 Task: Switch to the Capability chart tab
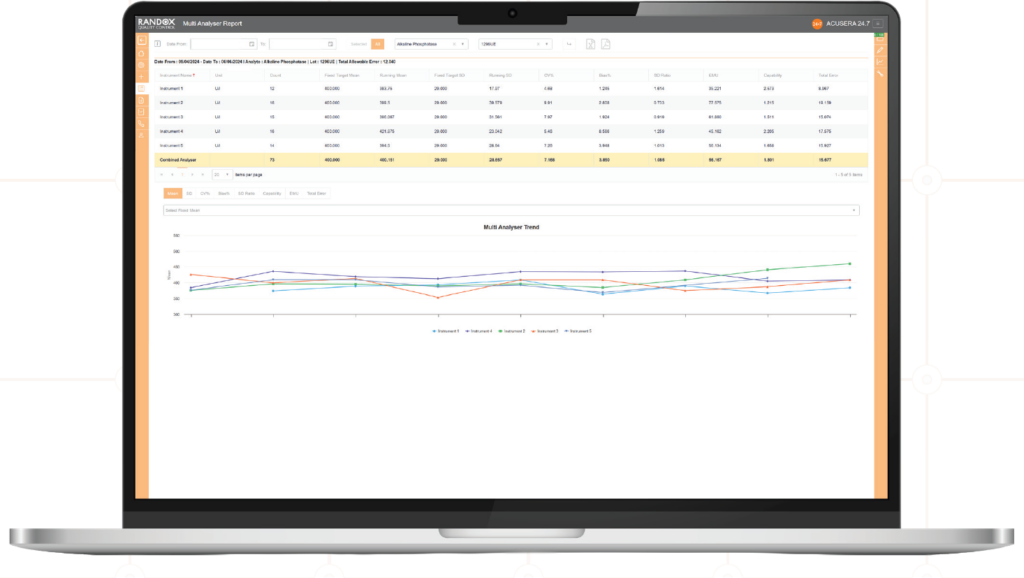(x=272, y=193)
